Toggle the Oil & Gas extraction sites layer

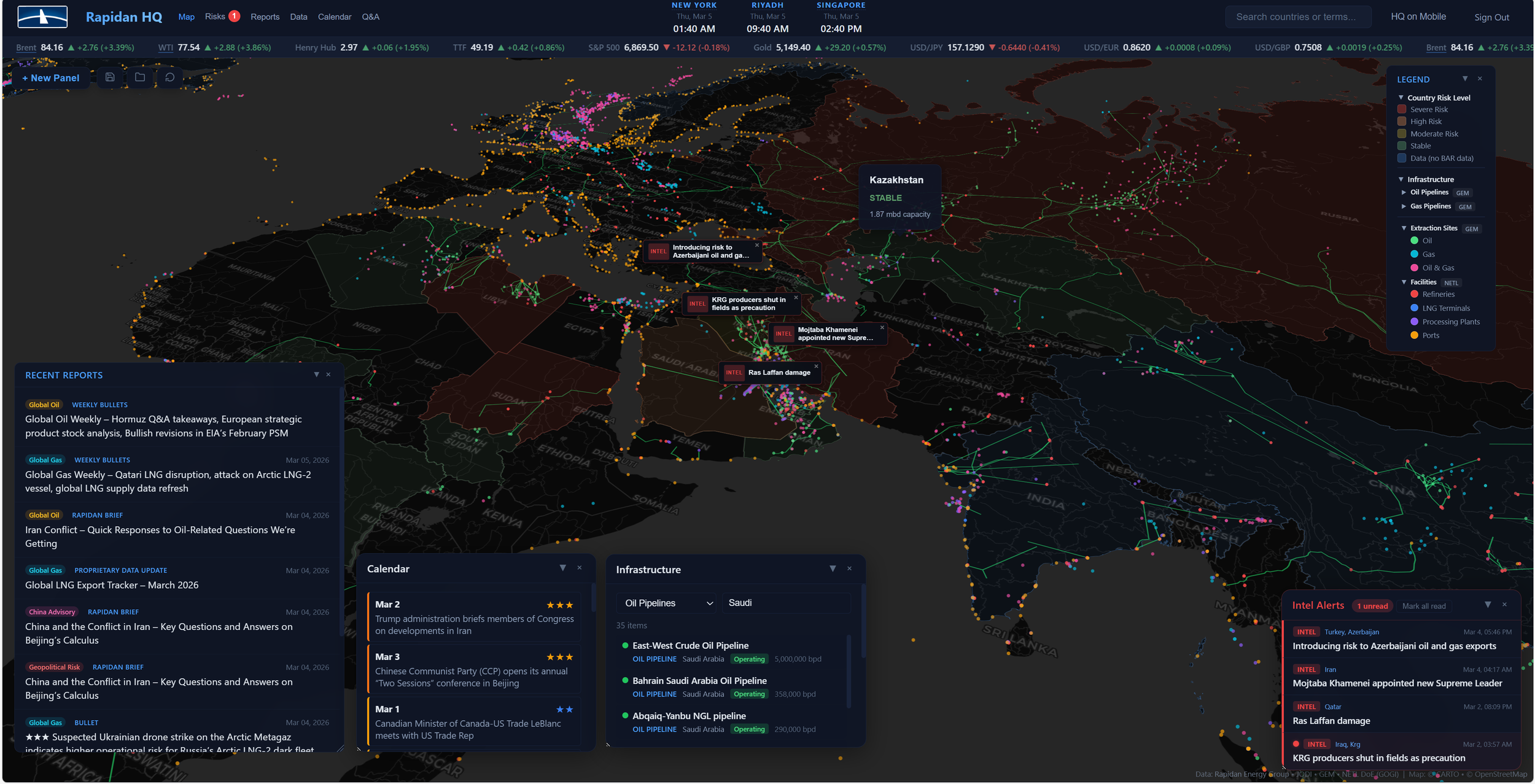tap(1437, 268)
